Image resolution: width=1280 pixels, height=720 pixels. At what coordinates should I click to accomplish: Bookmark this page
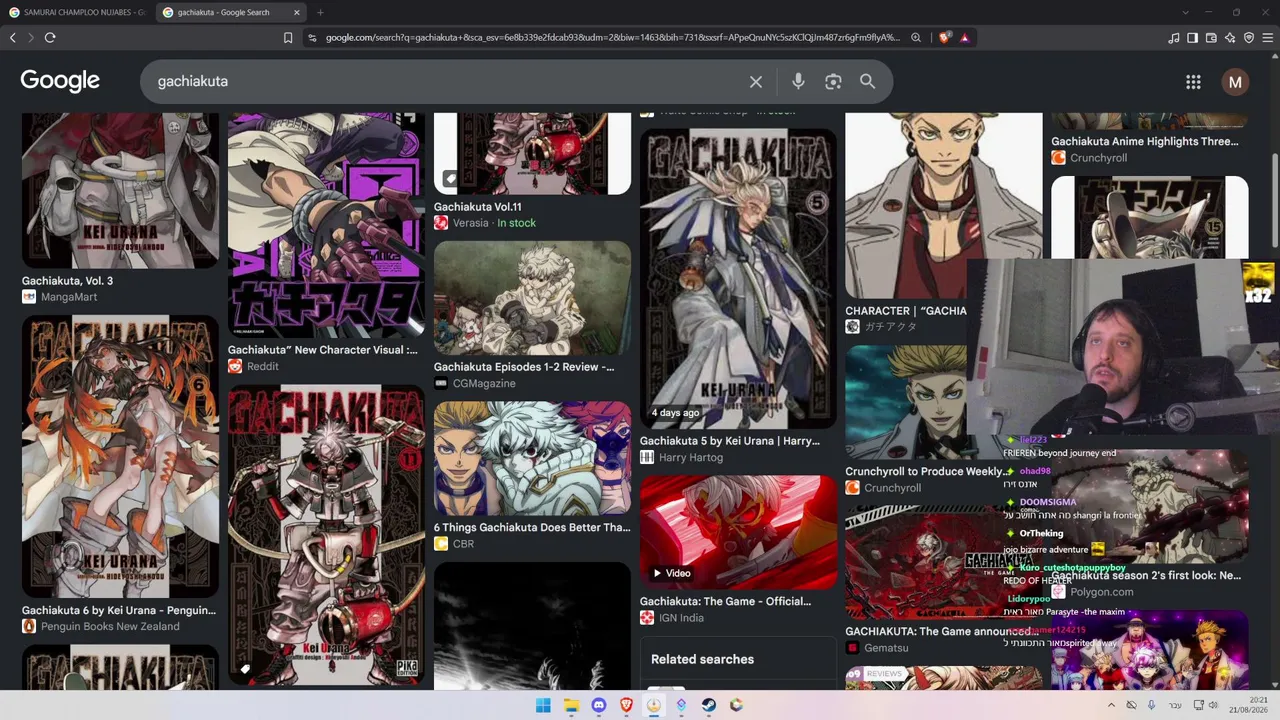point(288,38)
